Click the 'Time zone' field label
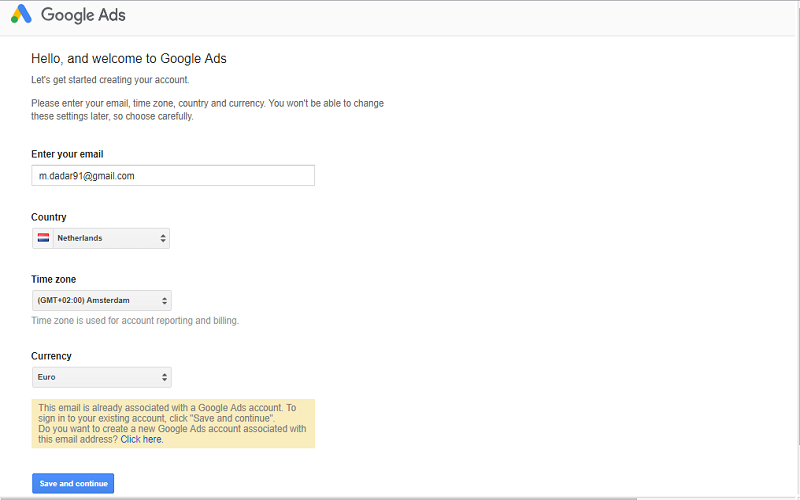 [x=54, y=279]
